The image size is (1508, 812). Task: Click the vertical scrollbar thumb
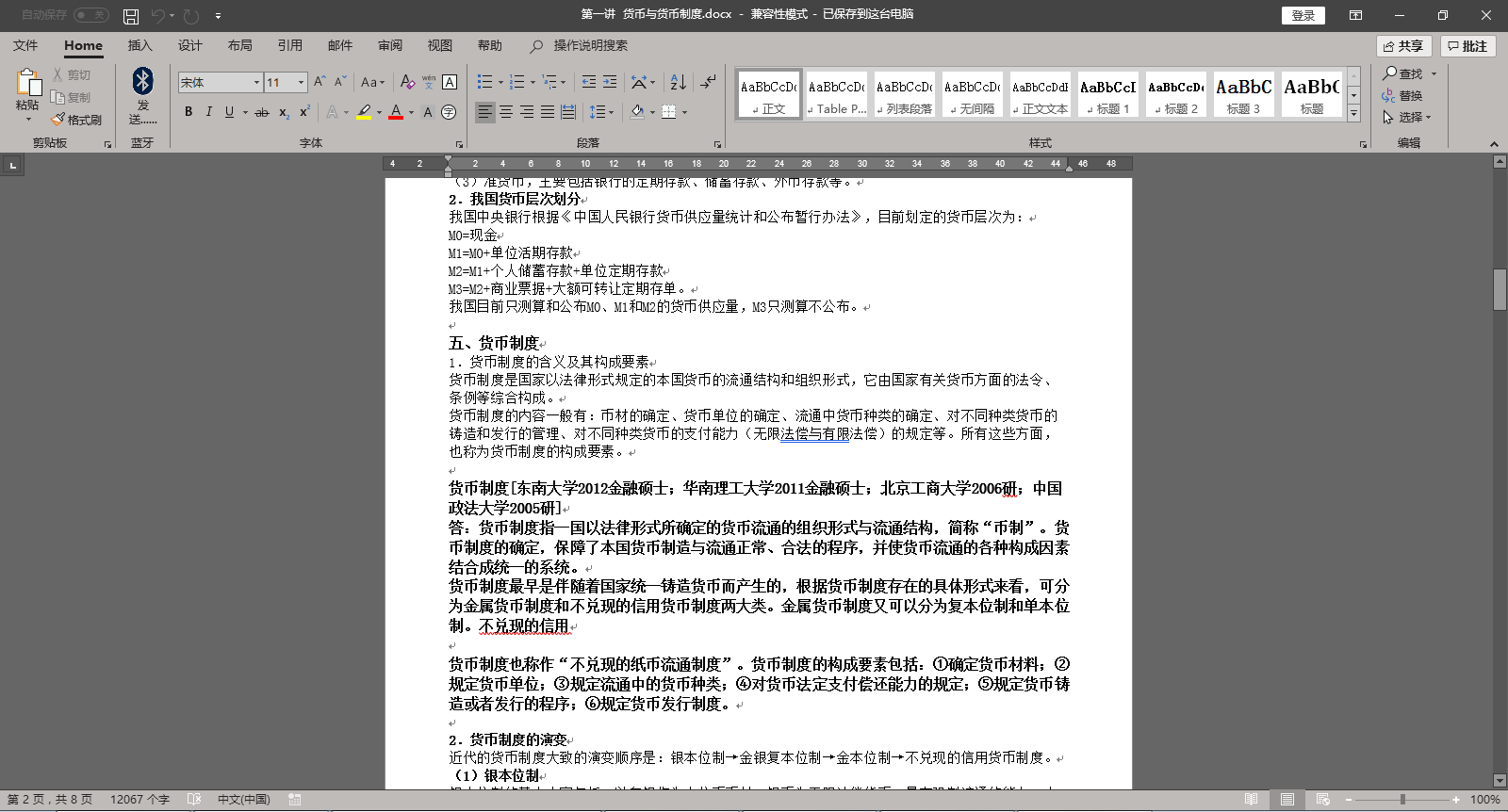(x=1500, y=289)
